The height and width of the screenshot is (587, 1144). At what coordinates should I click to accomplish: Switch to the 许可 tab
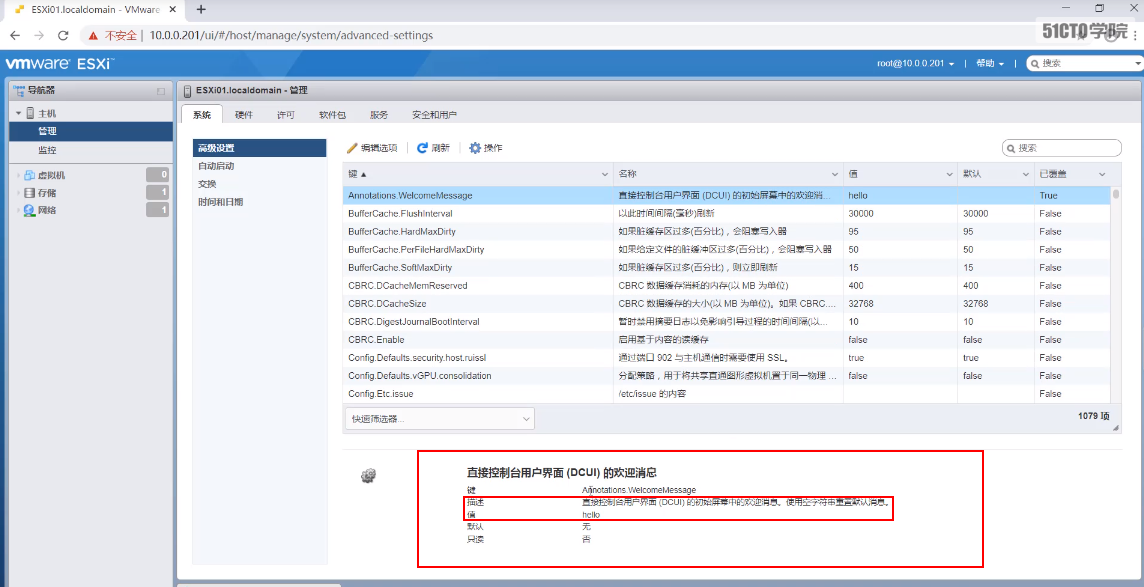coord(286,114)
